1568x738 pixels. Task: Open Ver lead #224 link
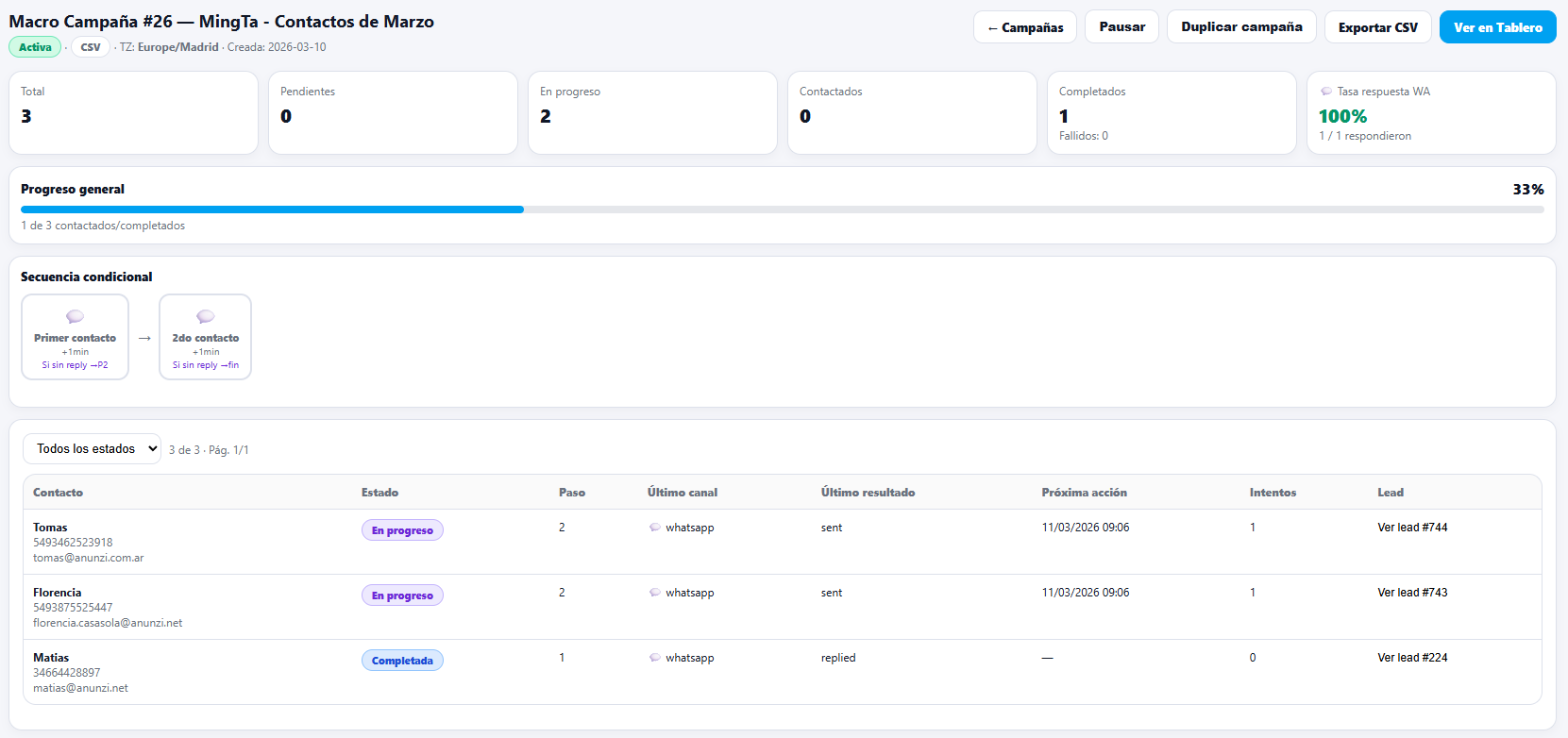click(x=1412, y=658)
